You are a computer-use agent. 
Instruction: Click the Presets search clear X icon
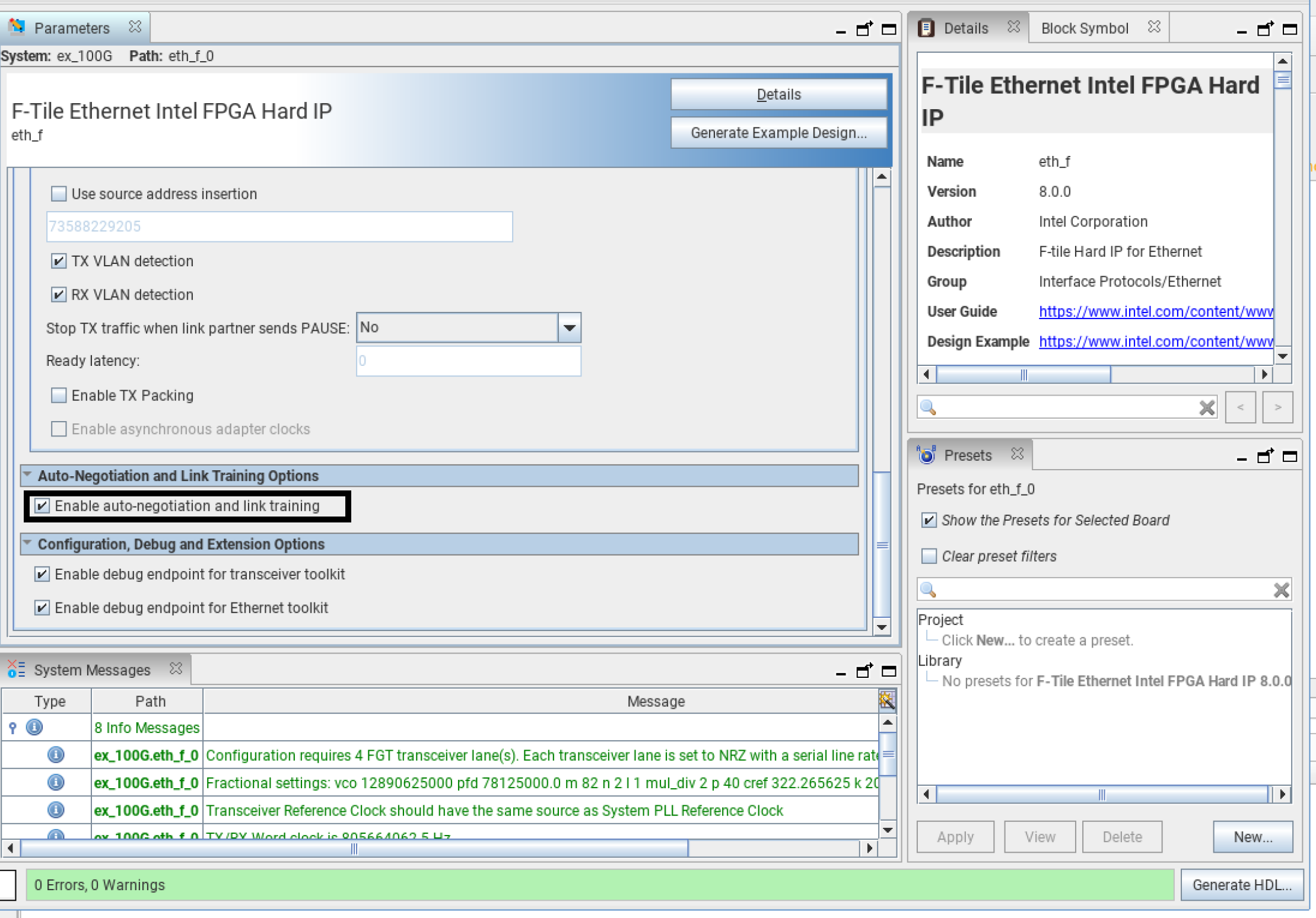pyautogui.click(x=1281, y=589)
